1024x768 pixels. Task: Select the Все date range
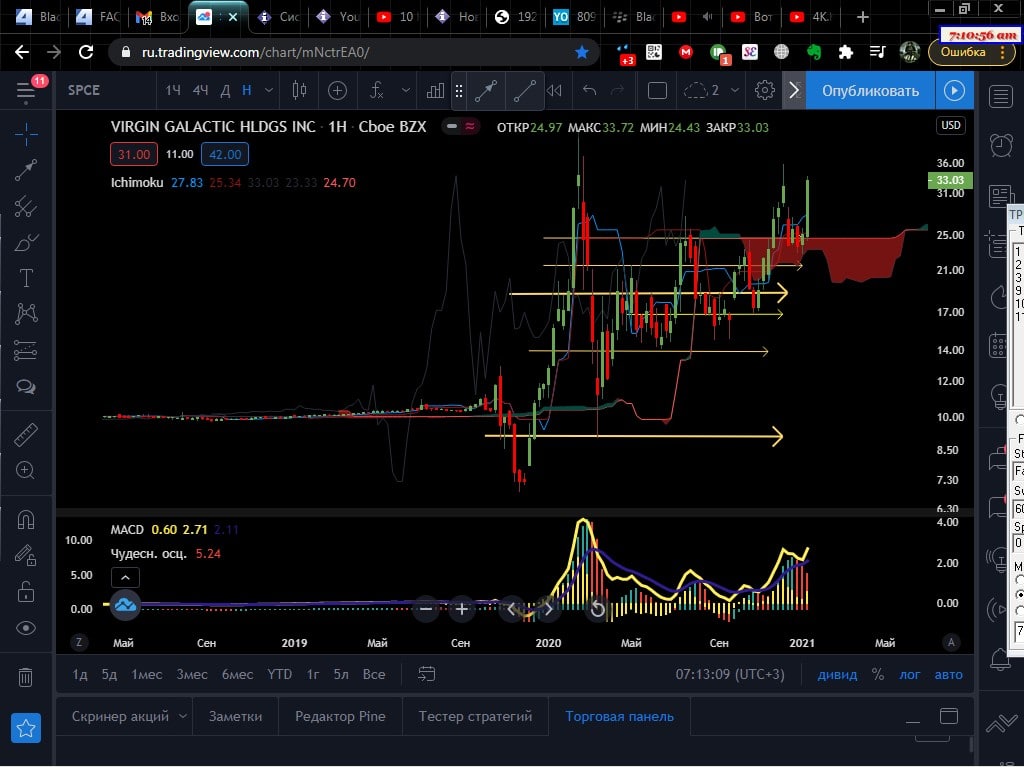pyautogui.click(x=374, y=675)
